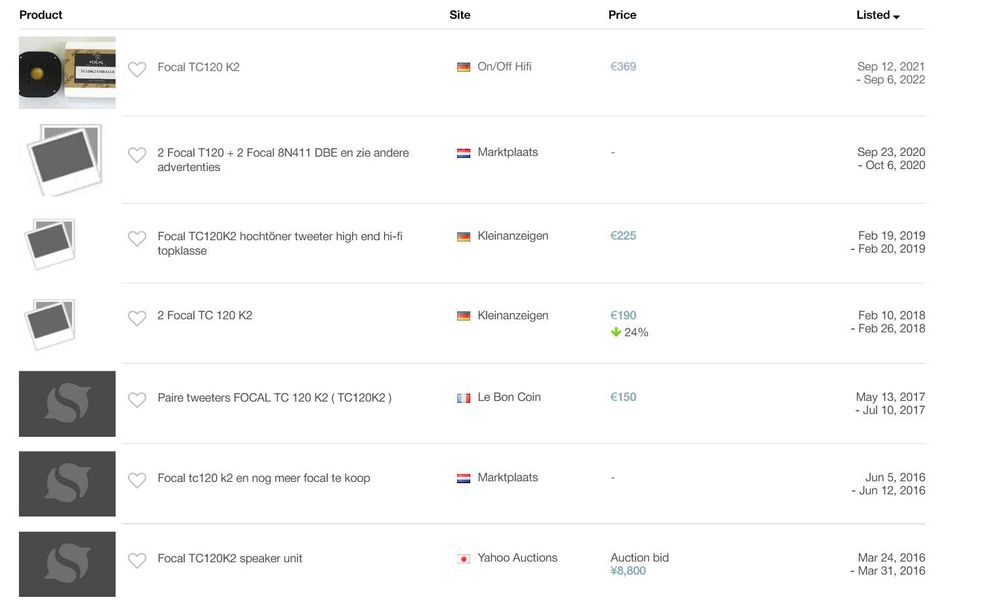Click the €369 price link

(x=623, y=67)
